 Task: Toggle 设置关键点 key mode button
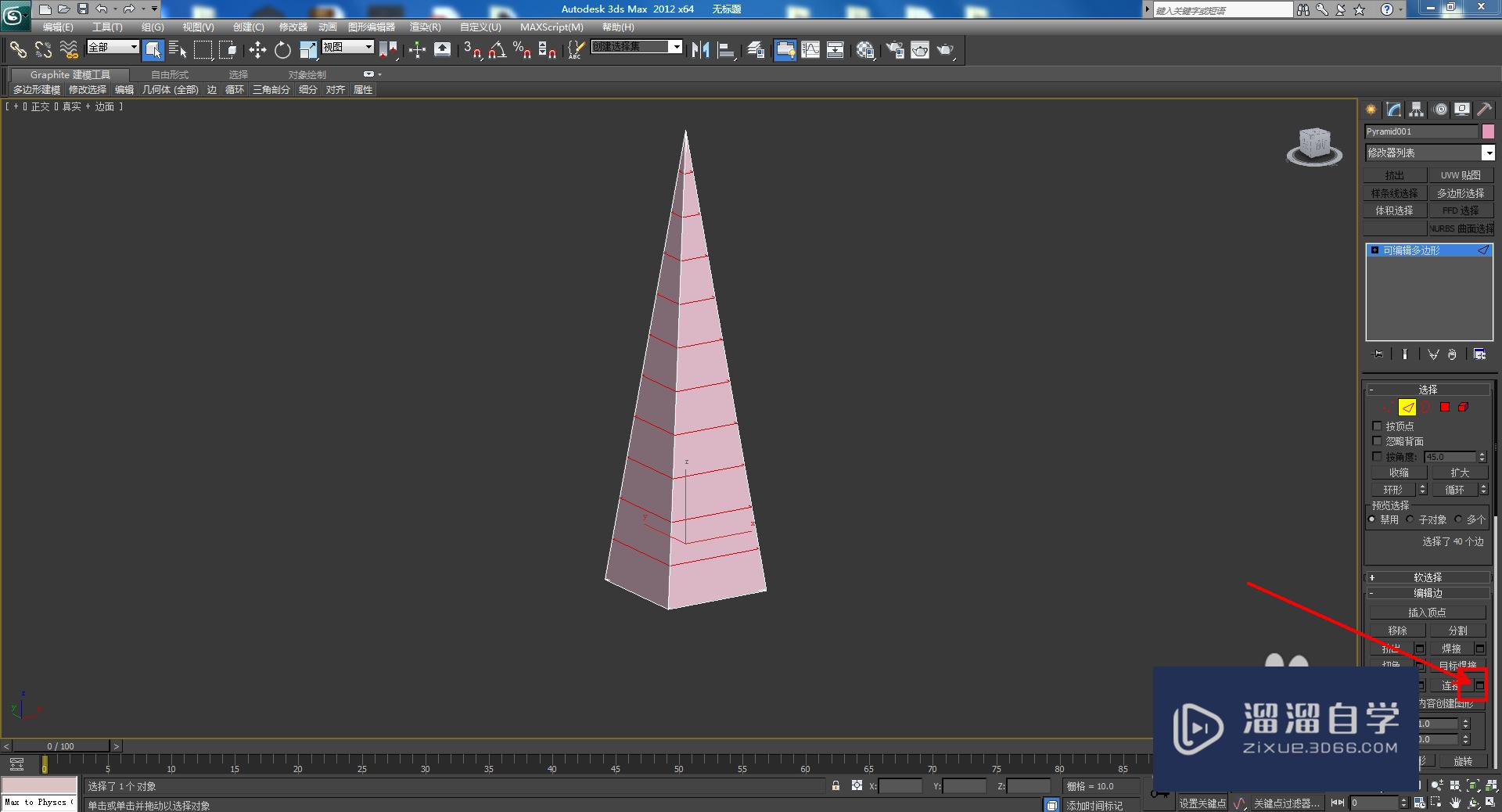point(1203,803)
